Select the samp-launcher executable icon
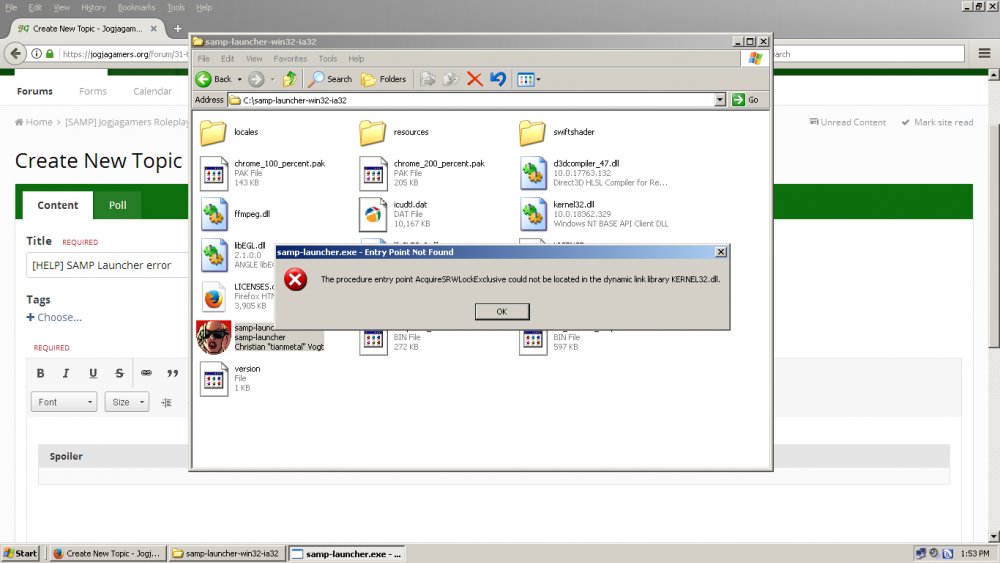The width and height of the screenshot is (1000, 563). [x=214, y=337]
